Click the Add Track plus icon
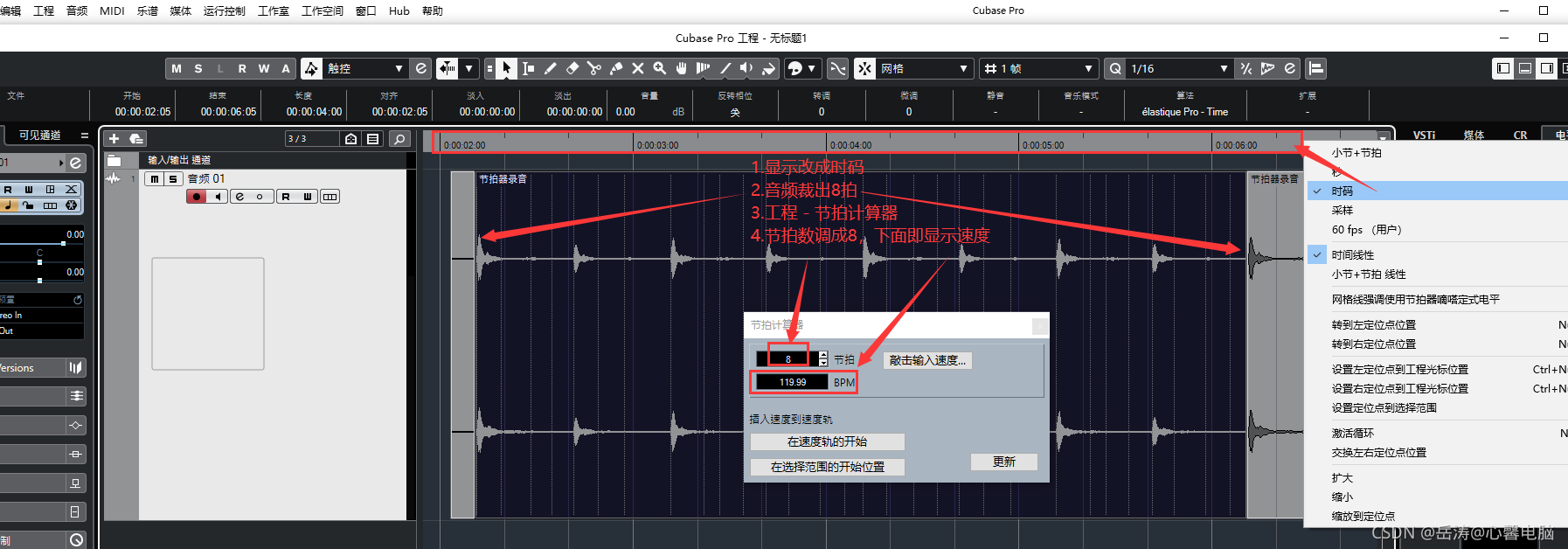 point(114,138)
